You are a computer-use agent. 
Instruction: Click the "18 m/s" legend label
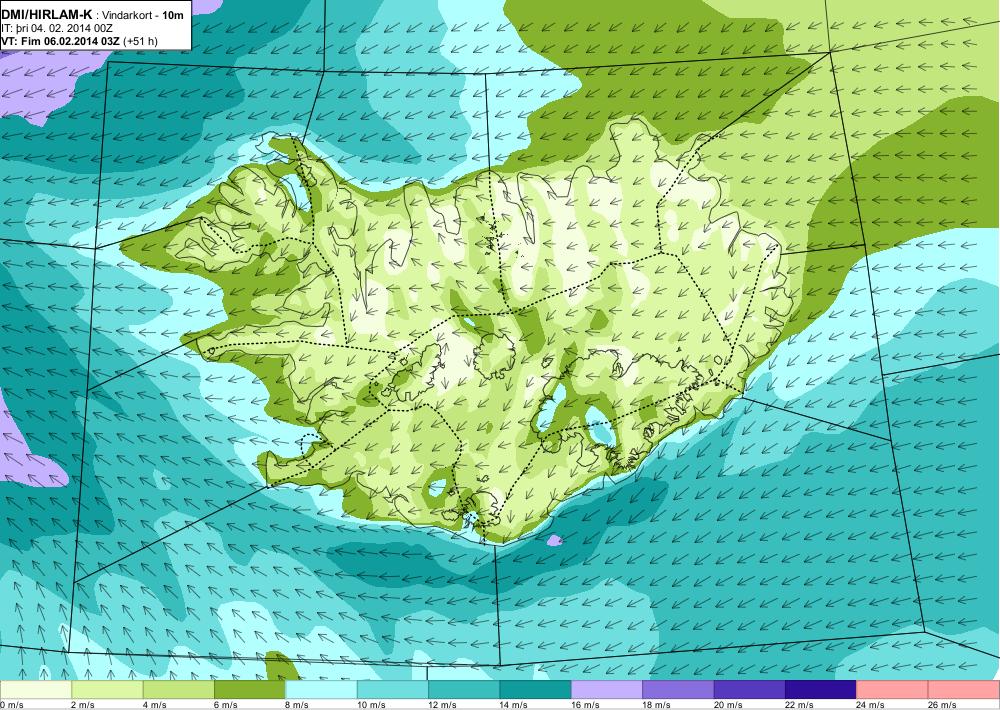[x=657, y=705]
